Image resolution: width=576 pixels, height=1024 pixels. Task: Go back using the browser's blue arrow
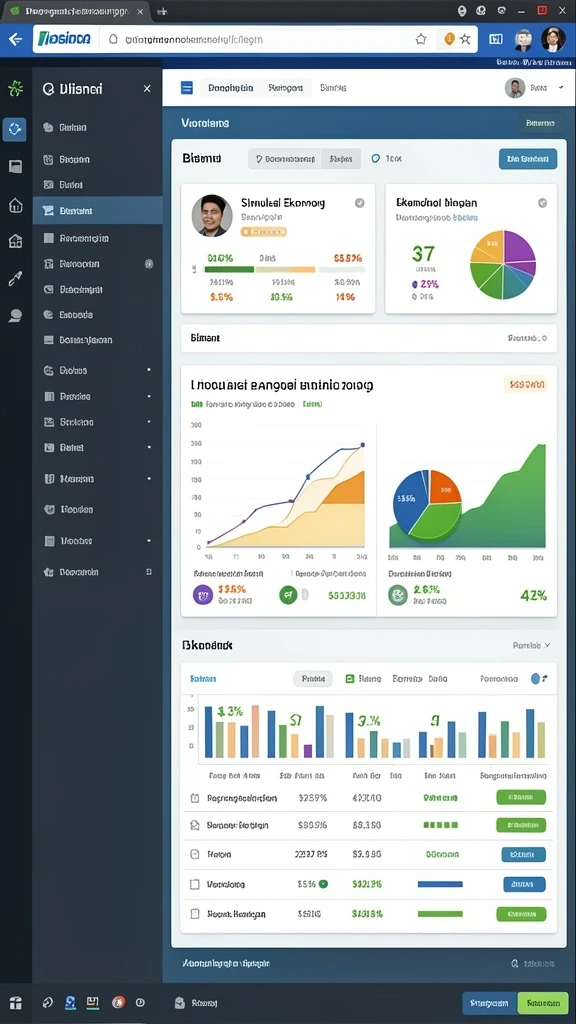(14, 39)
